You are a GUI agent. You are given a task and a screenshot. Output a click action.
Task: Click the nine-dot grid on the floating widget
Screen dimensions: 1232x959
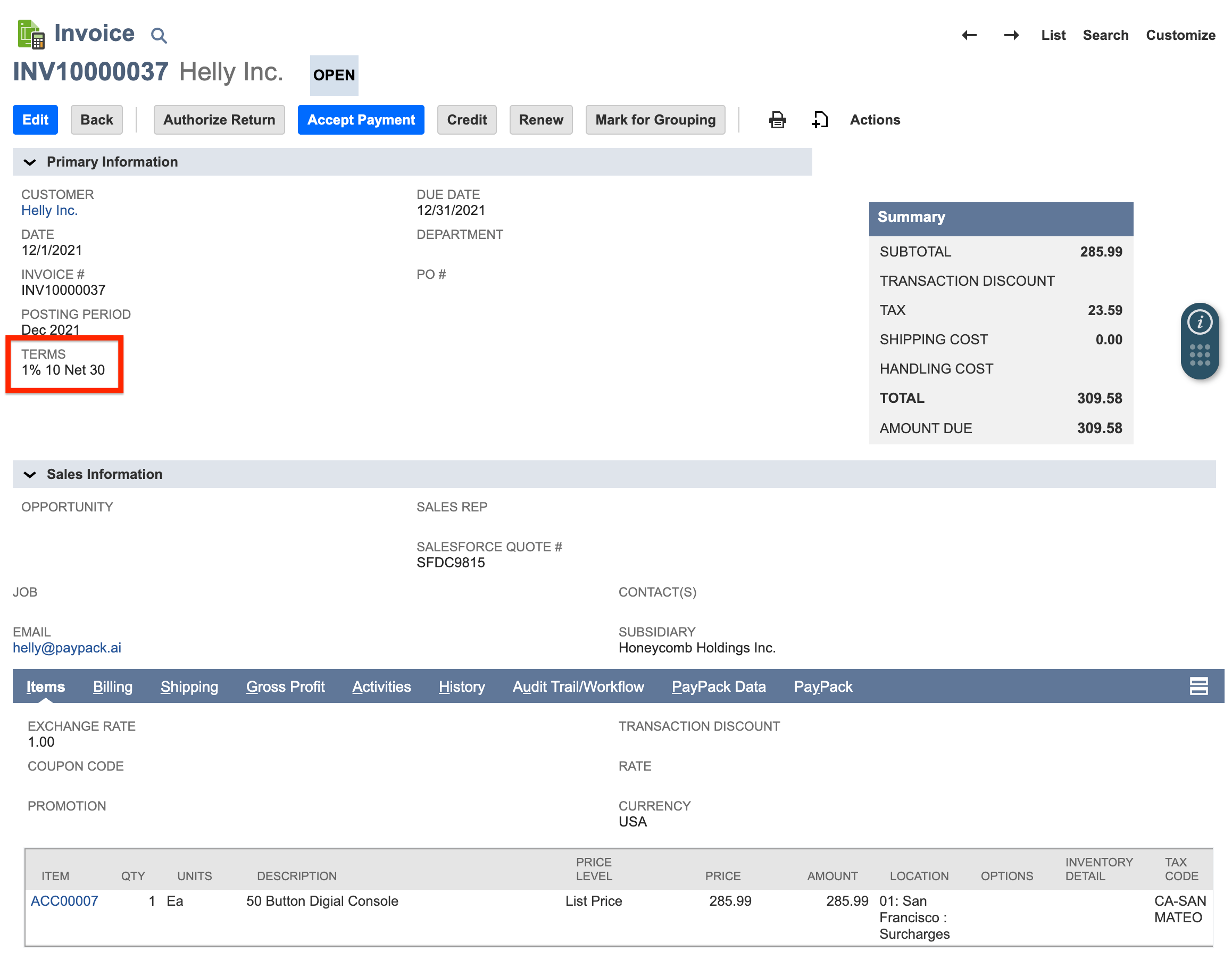click(x=1200, y=354)
